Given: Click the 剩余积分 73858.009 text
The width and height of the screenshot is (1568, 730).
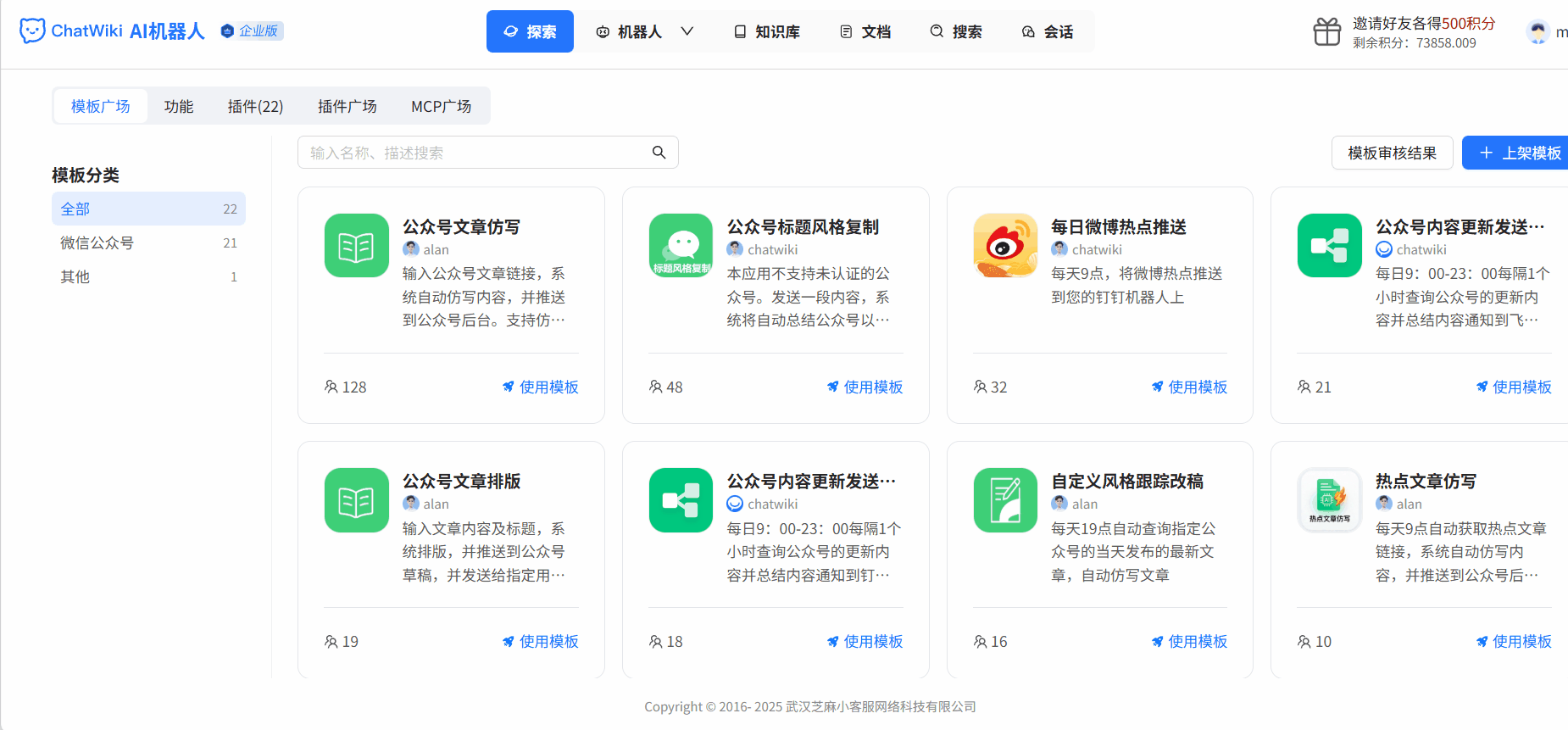Looking at the screenshot, I should pos(1415,43).
